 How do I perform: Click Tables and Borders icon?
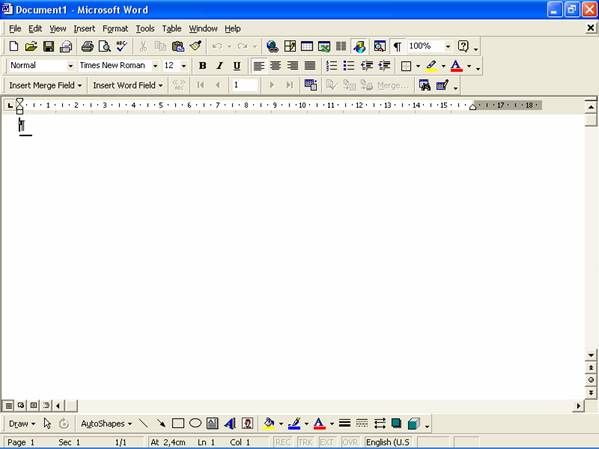click(290, 47)
